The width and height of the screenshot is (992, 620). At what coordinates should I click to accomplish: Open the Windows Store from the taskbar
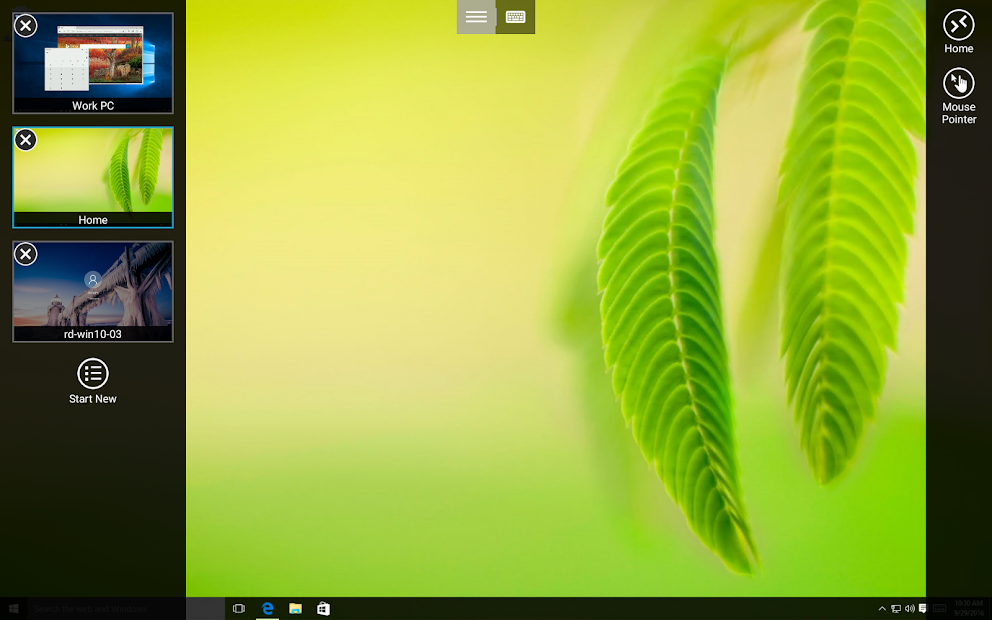323,608
